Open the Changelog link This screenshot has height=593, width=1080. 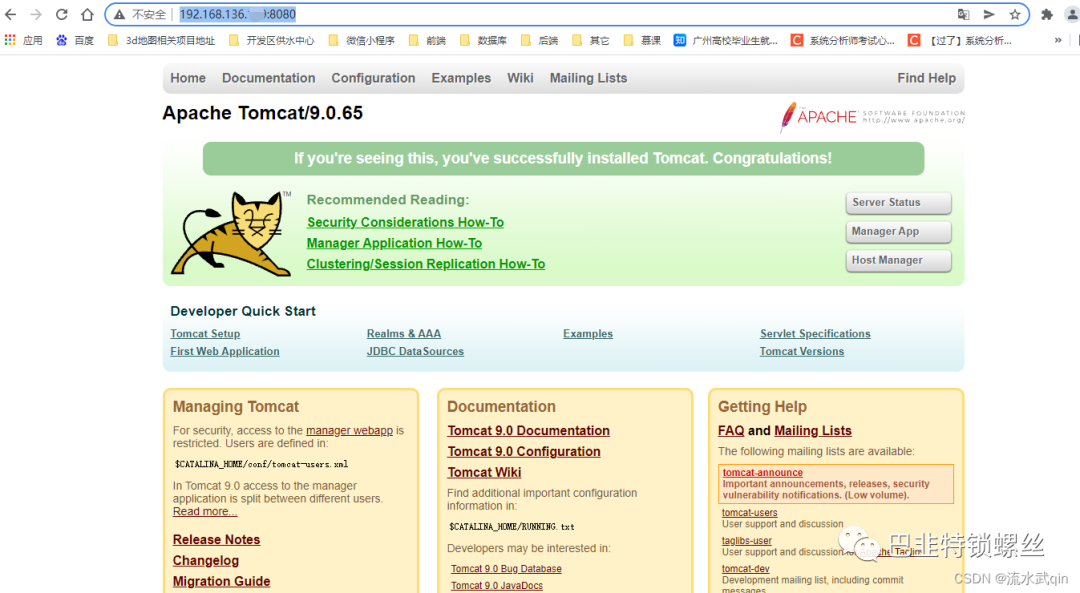click(x=206, y=561)
